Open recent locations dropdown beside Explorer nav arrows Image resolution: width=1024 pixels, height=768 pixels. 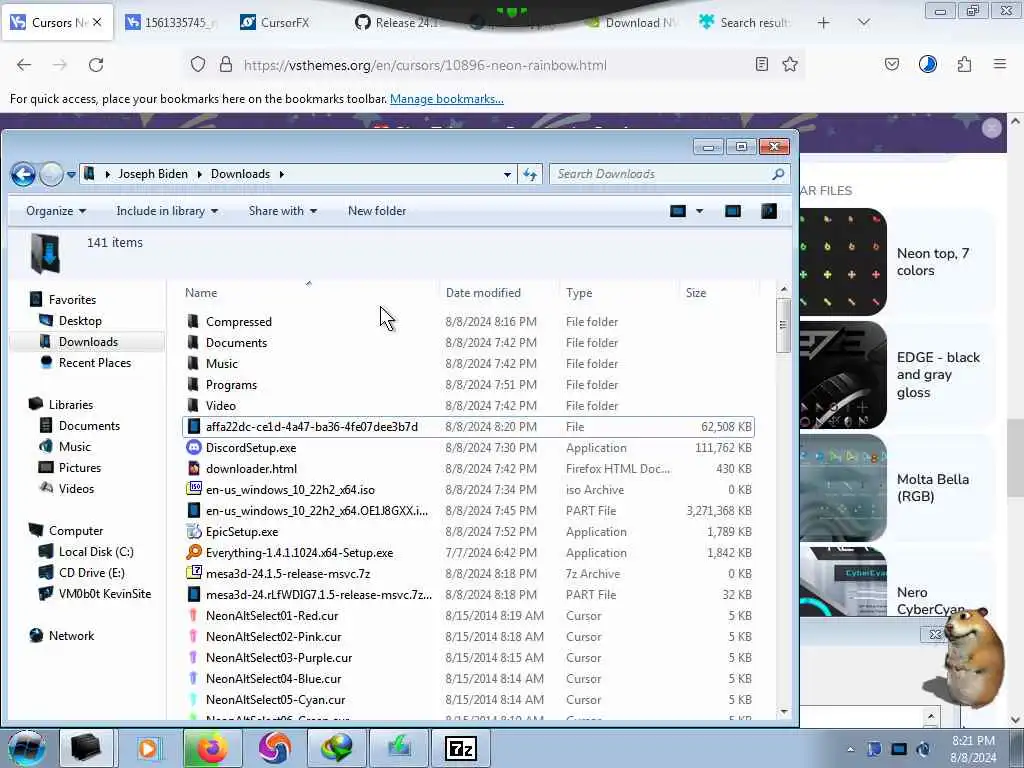coord(71,175)
